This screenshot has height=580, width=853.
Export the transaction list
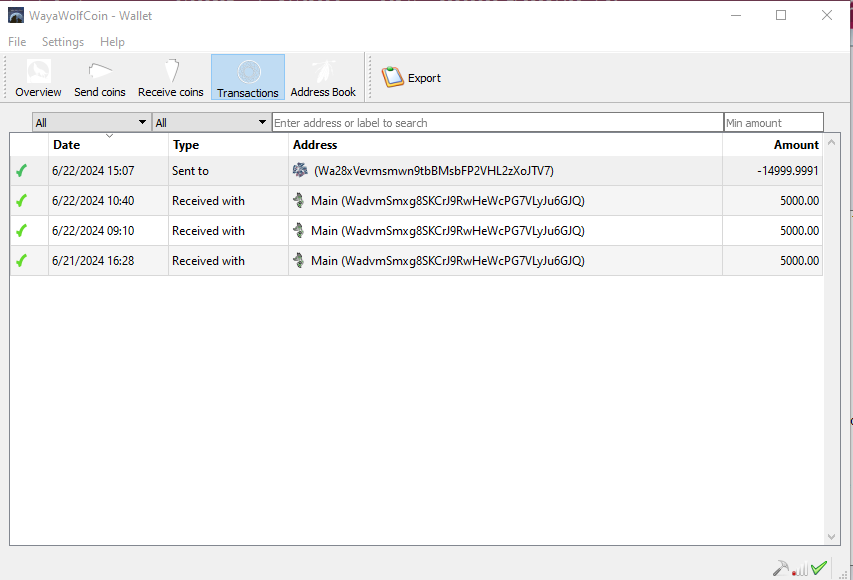412,78
